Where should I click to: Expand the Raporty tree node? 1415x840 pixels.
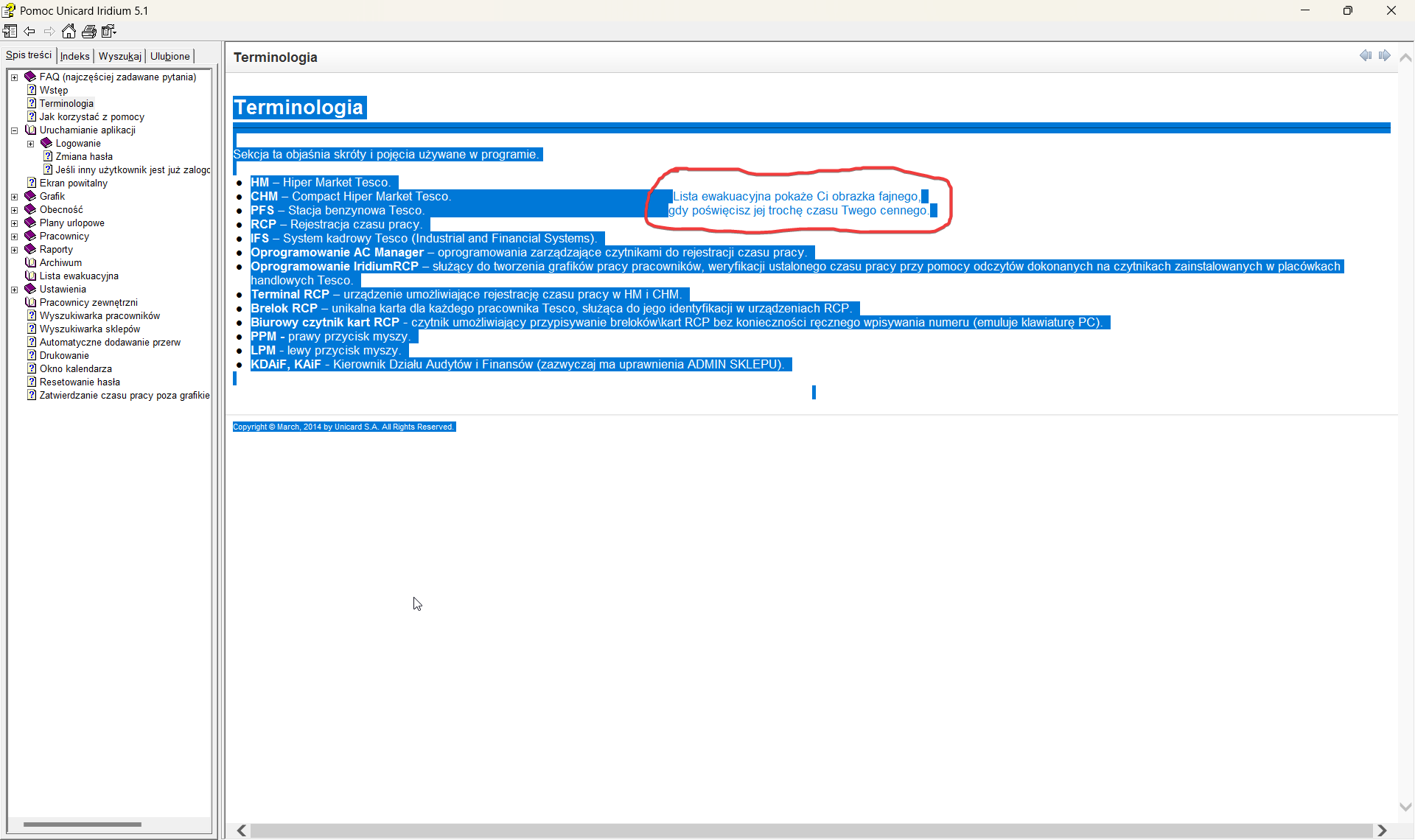point(14,250)
